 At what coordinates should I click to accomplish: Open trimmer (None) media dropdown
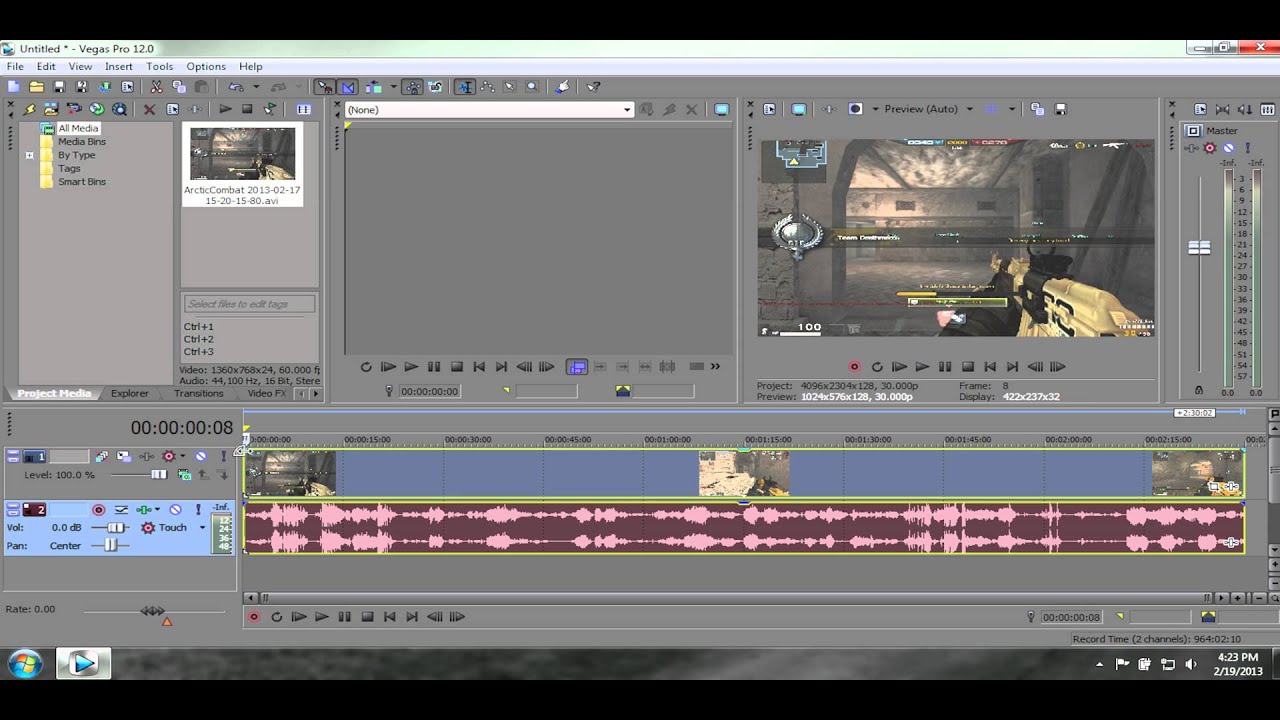coord(627,110)
